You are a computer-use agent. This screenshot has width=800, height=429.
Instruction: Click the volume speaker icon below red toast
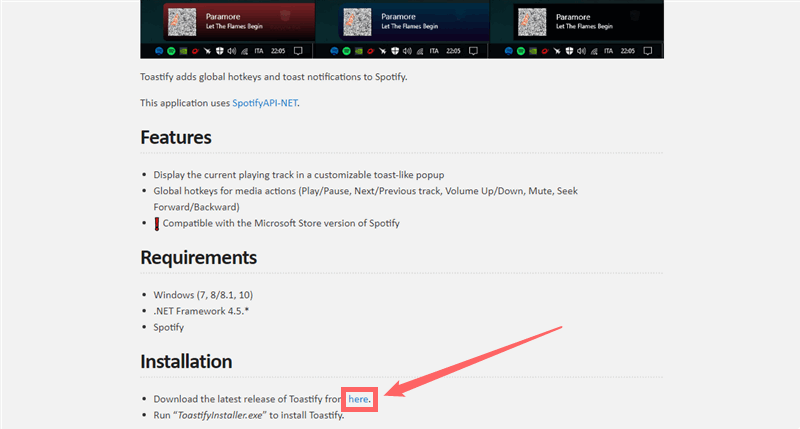(x=232, y=51)
